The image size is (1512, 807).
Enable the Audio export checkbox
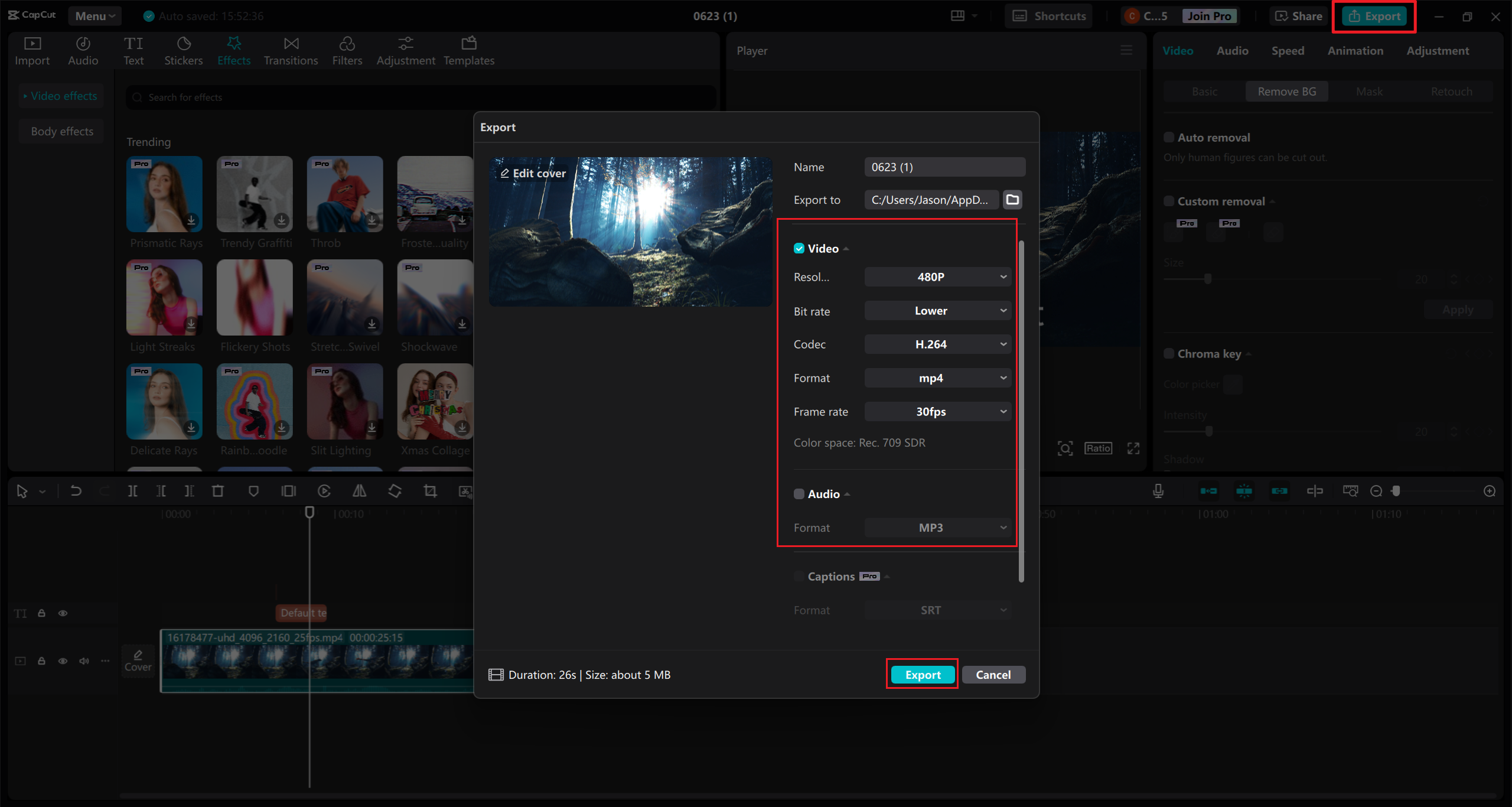tap(799, 494)
